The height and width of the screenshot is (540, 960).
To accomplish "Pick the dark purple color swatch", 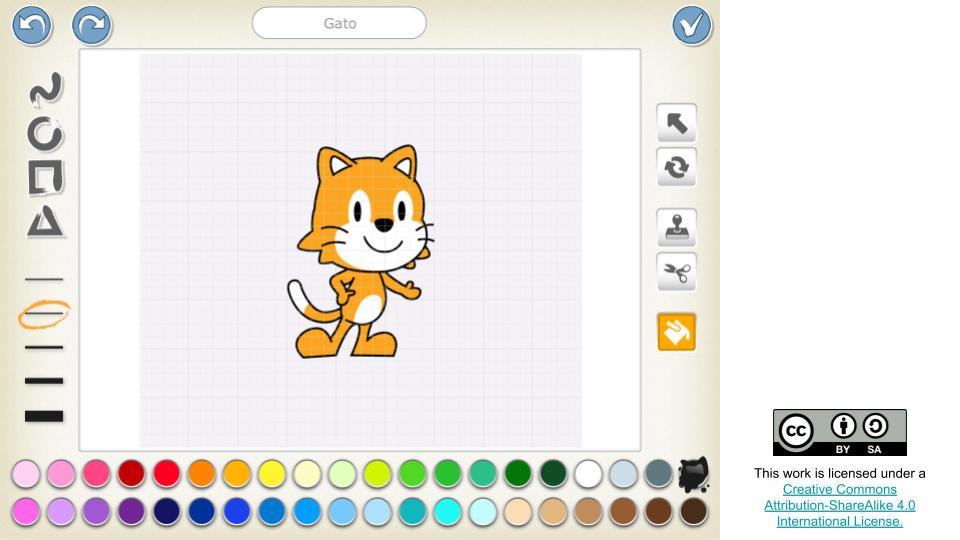I will 131,511.
